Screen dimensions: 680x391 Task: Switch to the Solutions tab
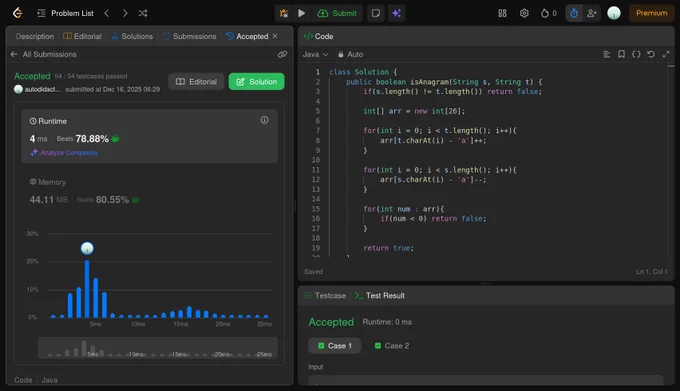coord(132,36)
